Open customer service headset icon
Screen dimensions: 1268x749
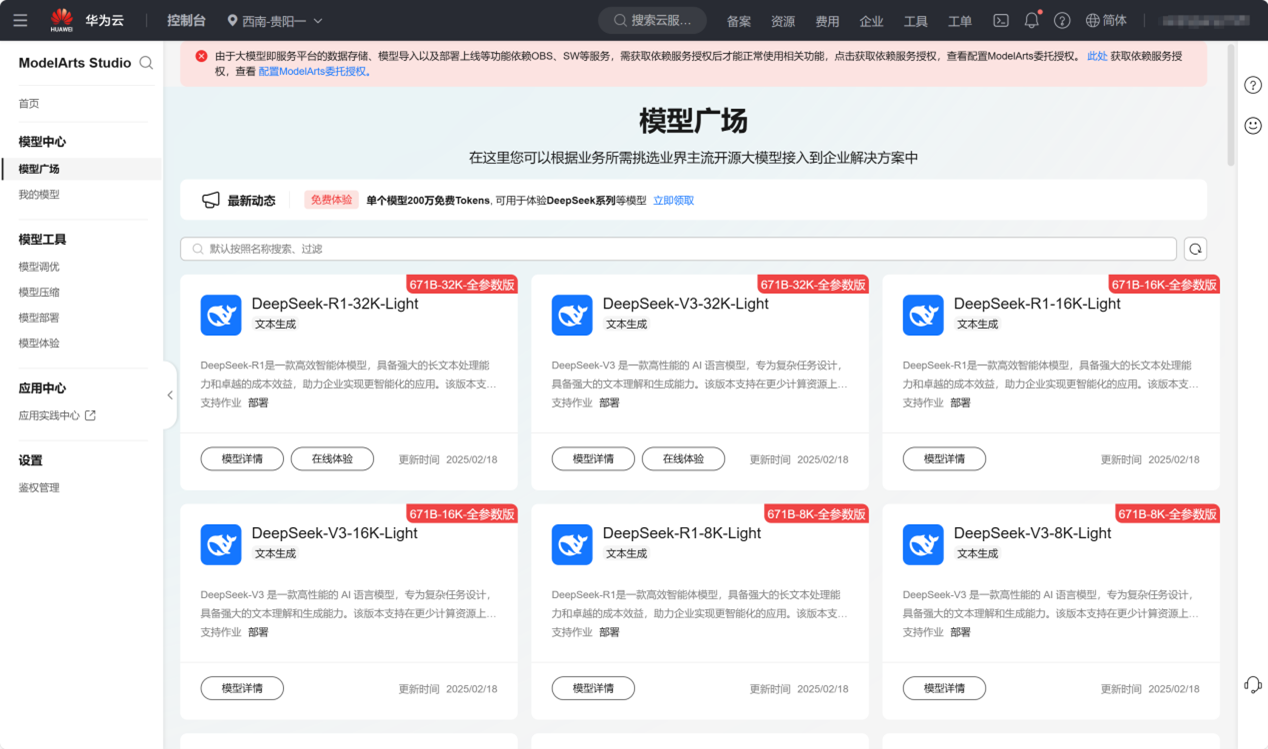(1252, 685)
